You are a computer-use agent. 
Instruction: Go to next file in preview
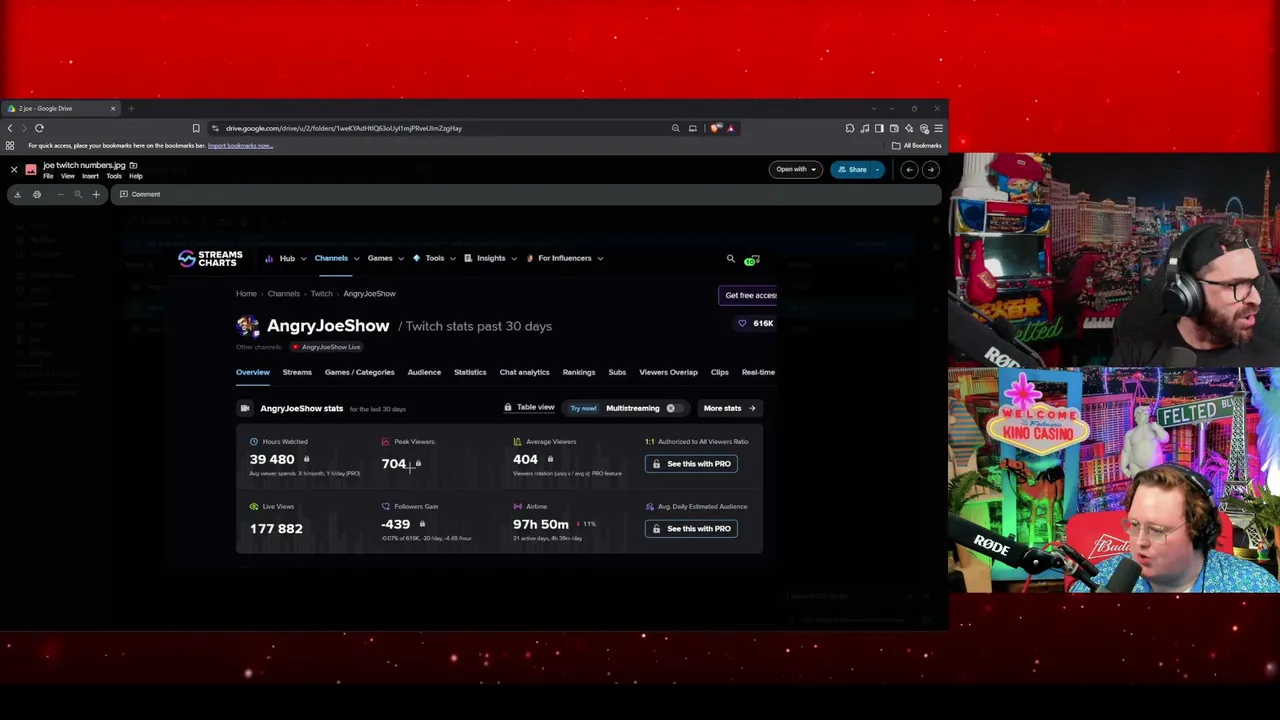pos(930,170)
